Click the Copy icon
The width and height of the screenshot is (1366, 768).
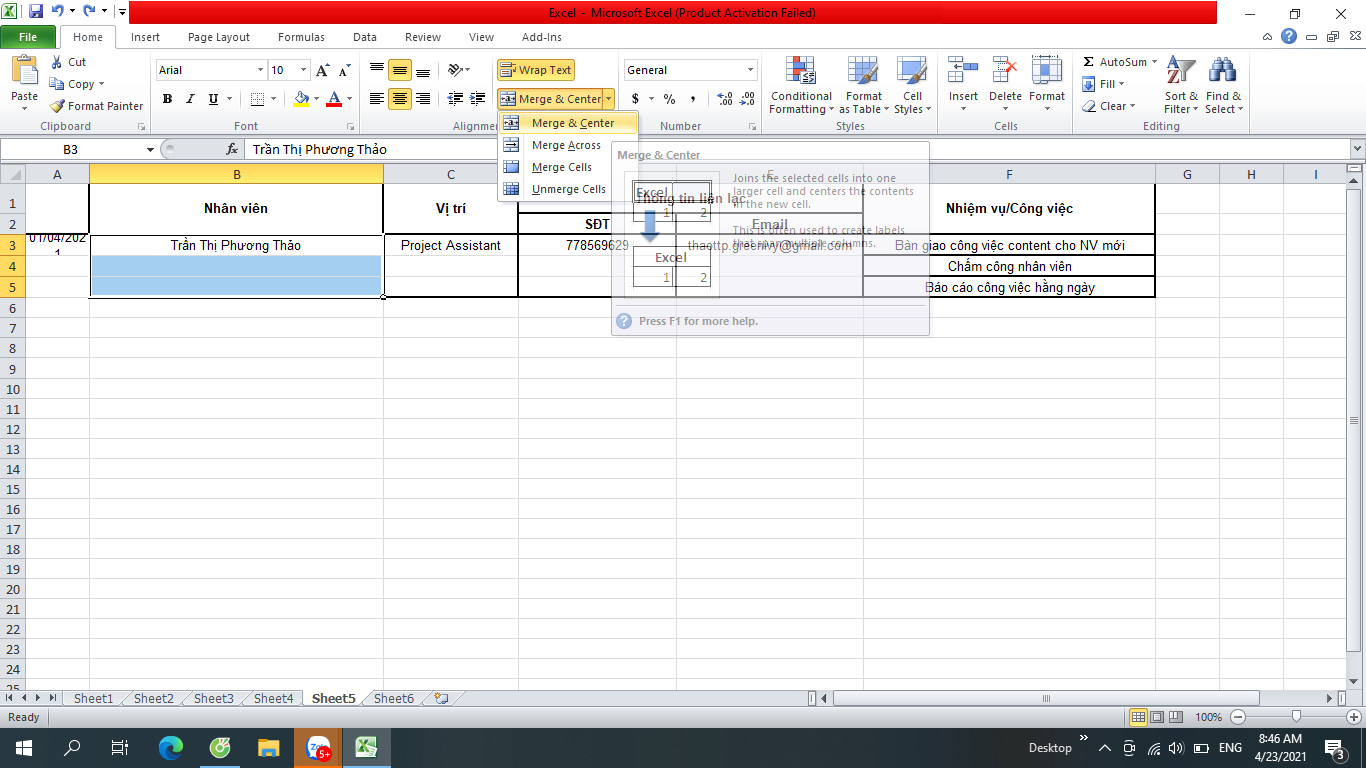[57, 84]
